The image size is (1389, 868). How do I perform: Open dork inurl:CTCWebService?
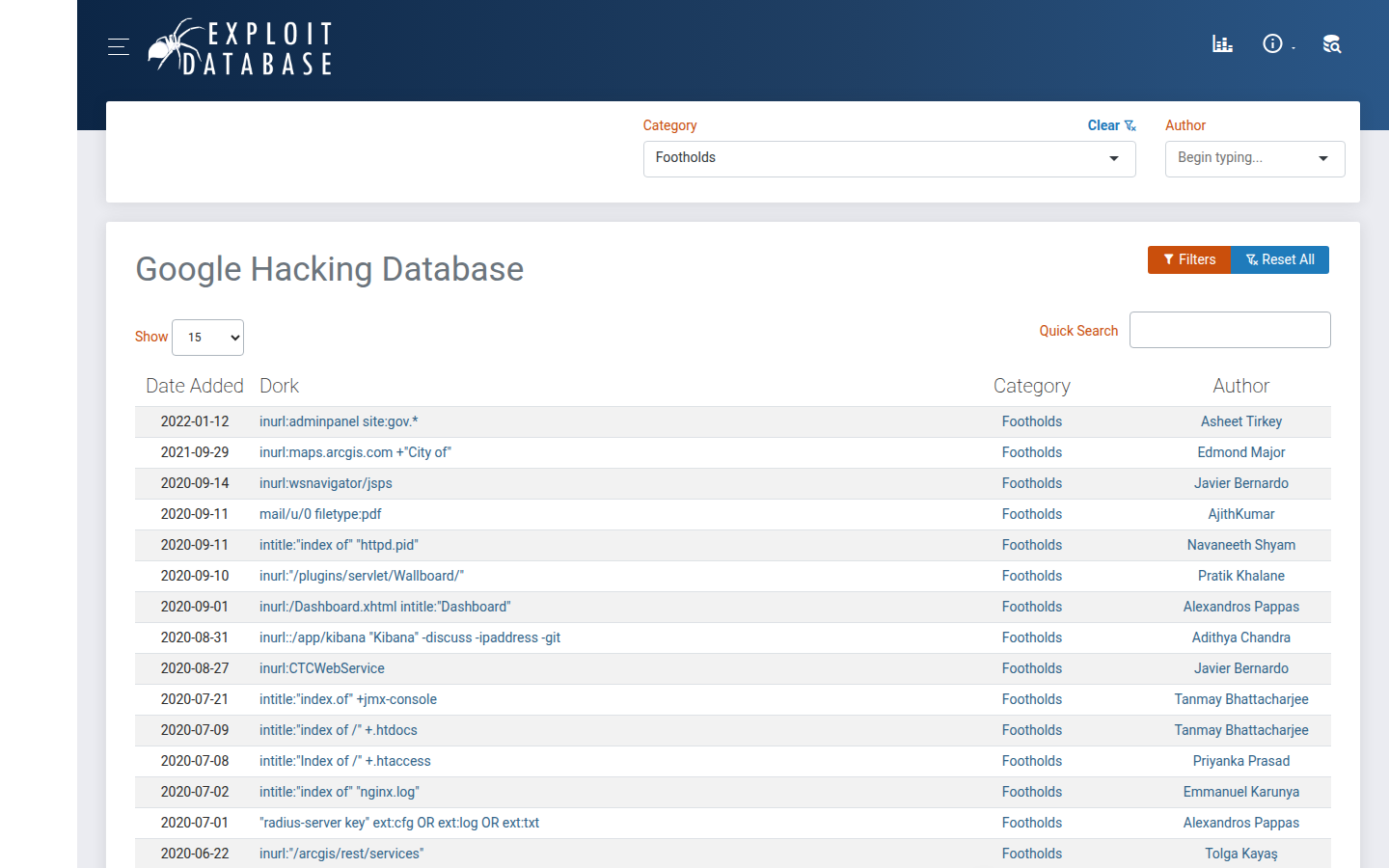322,668
